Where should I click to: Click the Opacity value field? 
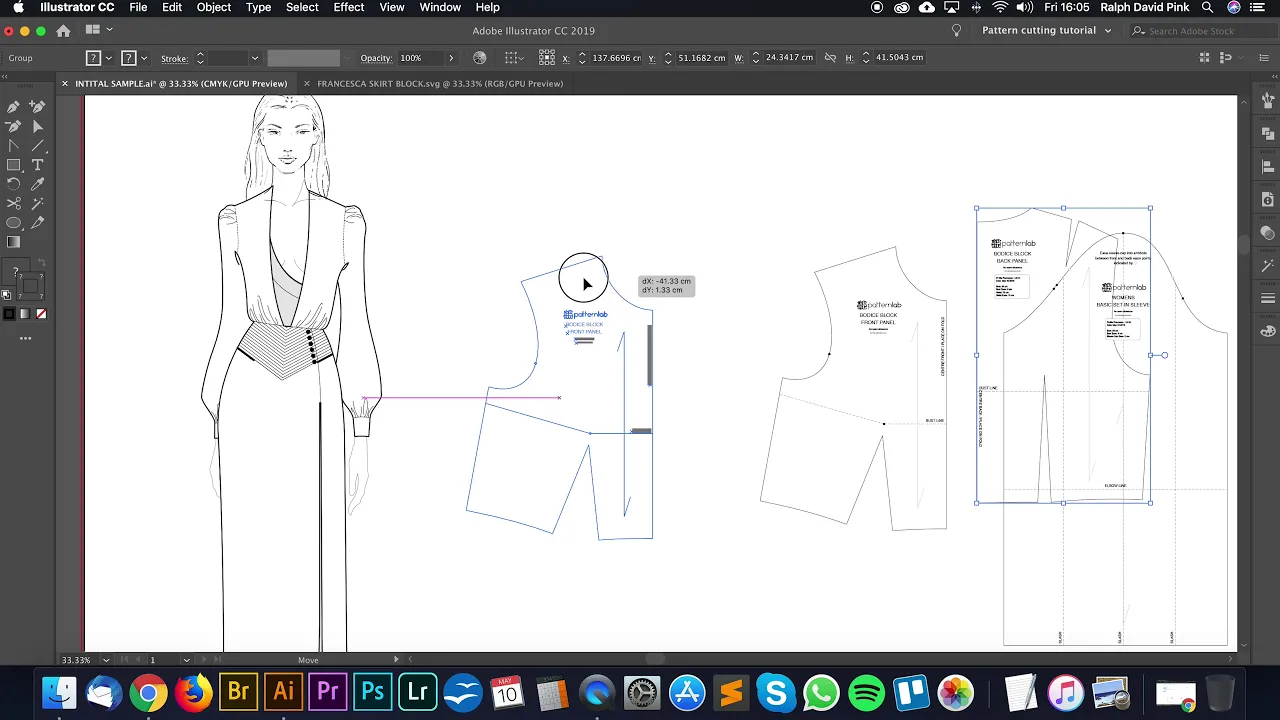[419, 58]
